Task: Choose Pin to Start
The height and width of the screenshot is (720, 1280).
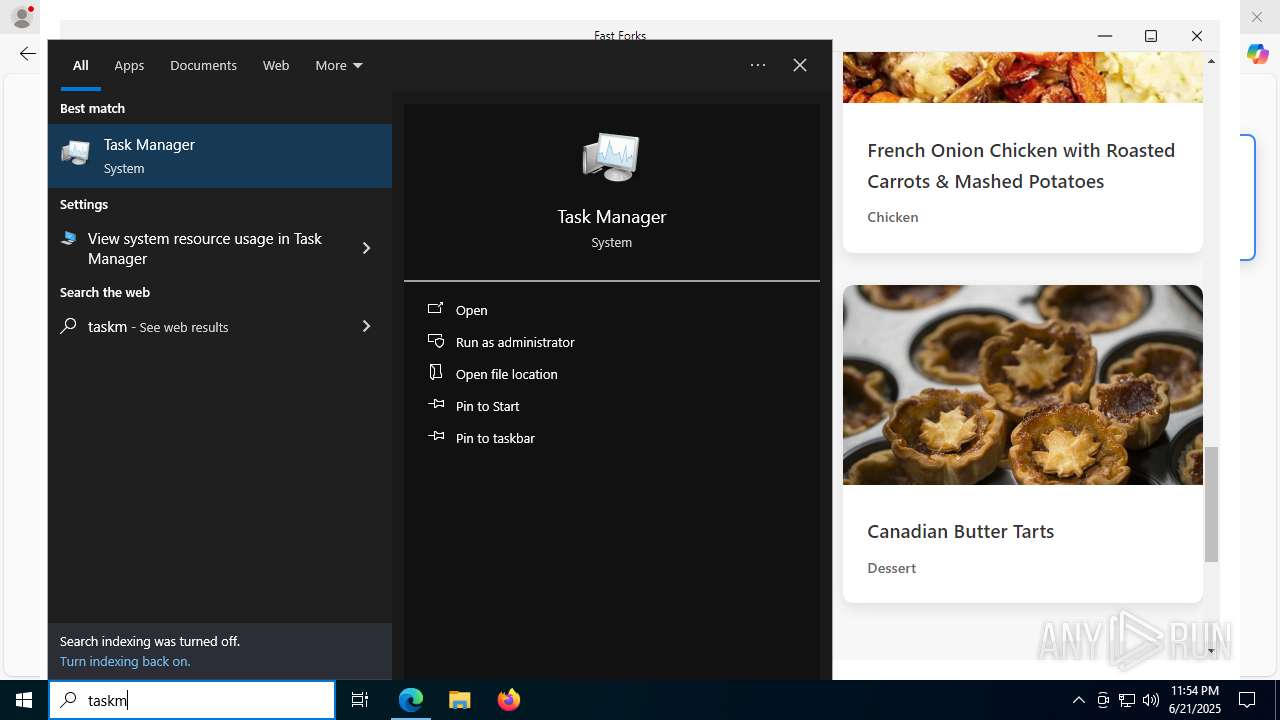Action: click(488, 406)
